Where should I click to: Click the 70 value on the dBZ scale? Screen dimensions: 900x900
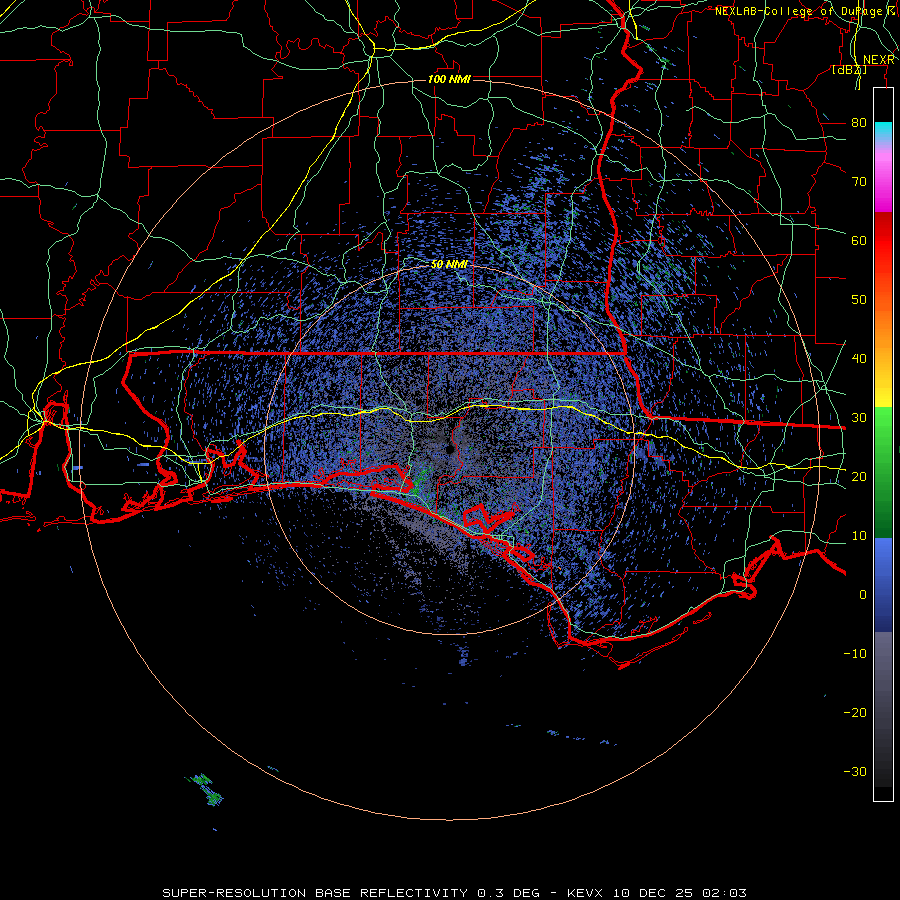[859, 182]
